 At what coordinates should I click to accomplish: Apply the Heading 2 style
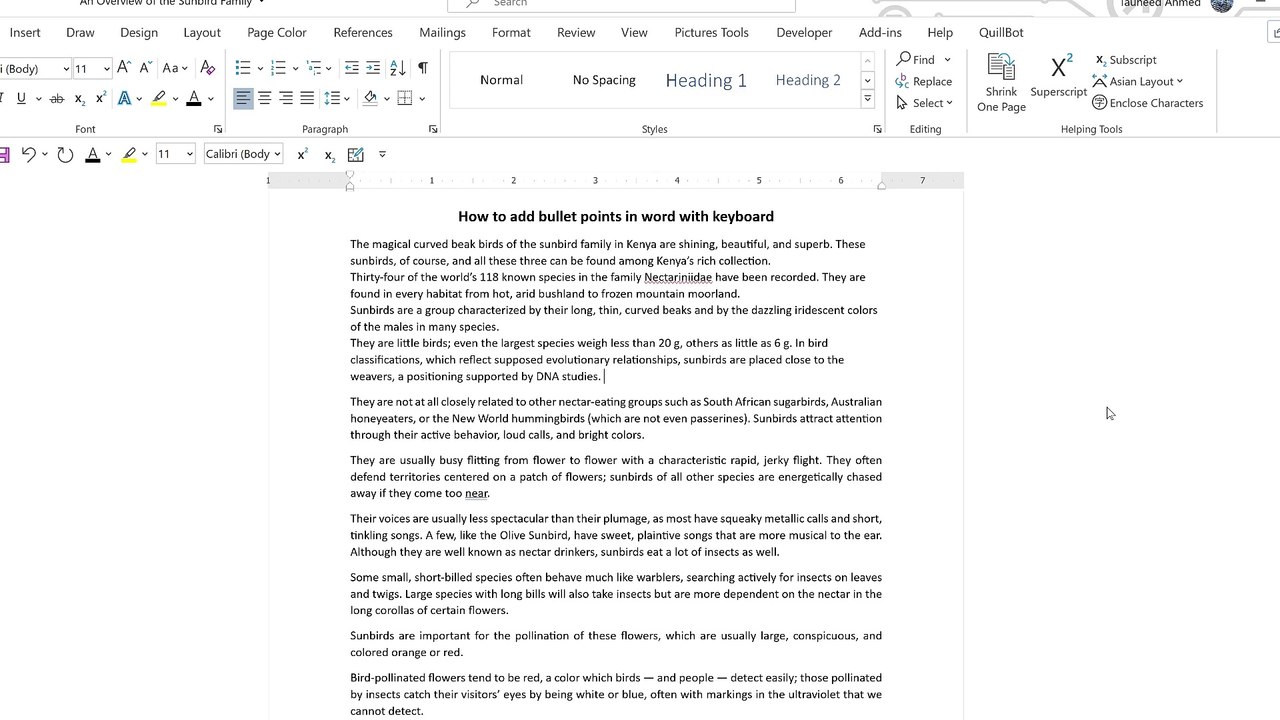[x=808, y=80]
